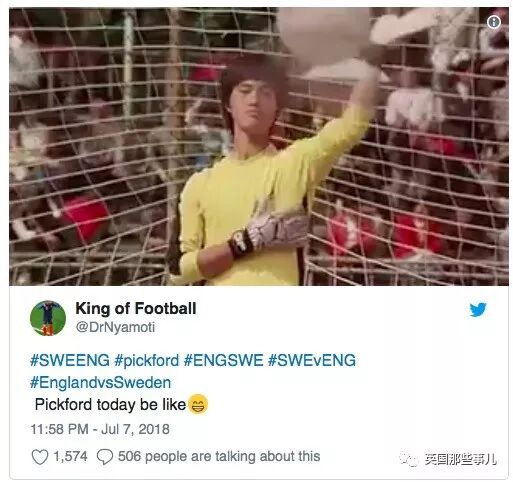Click the Chinese watermark text
This screenshot has width=513, height=482.
(461, 460)
